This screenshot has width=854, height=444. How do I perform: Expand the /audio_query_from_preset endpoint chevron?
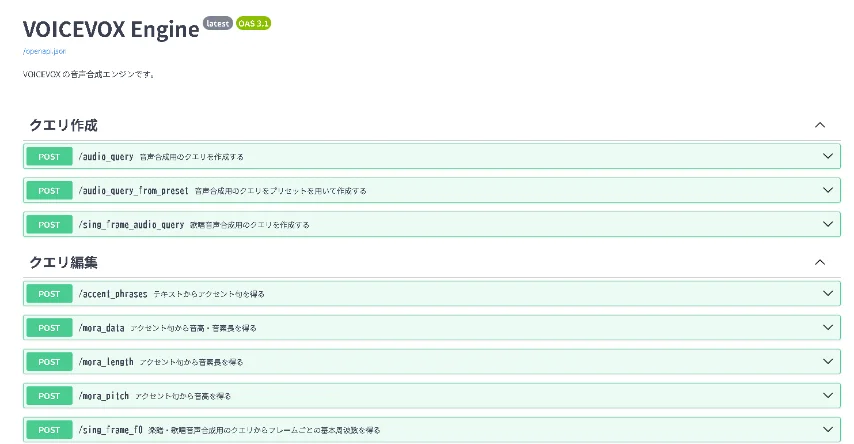click(828, 190)
